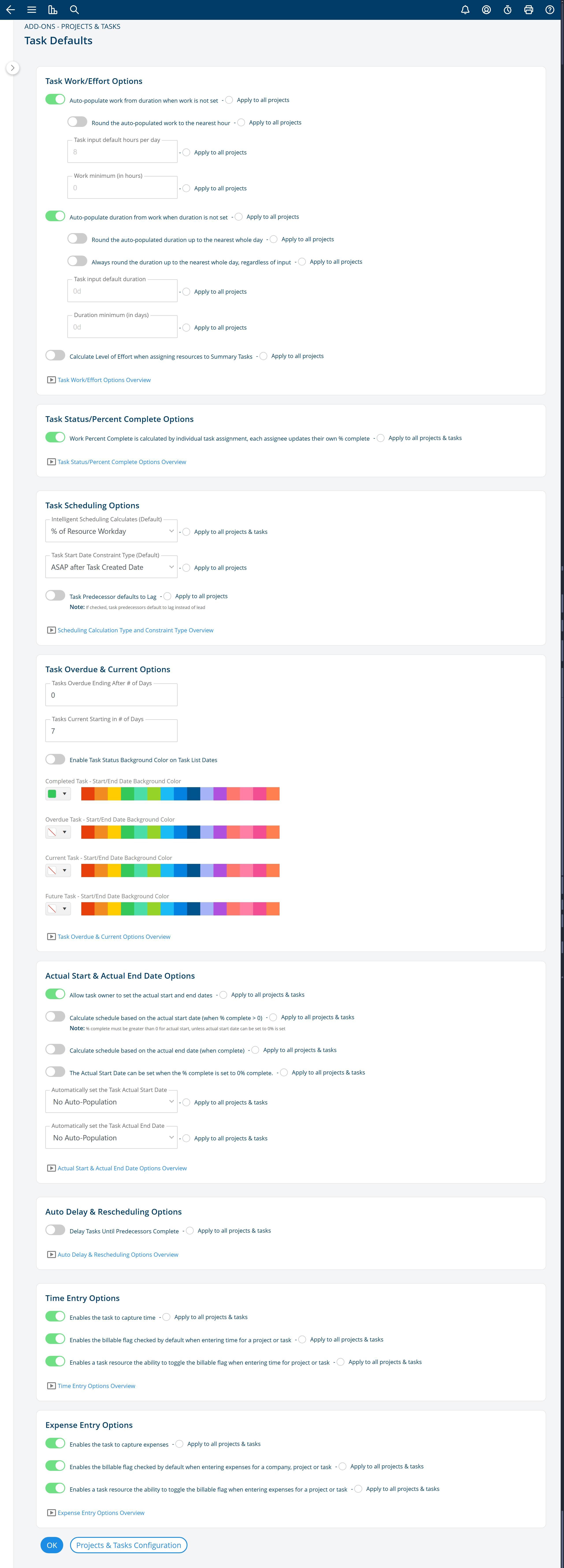Viewport: 564px width, 1568px height.
Task: Open Projects & Tasks Configuration
Action: pos(128,1545)
